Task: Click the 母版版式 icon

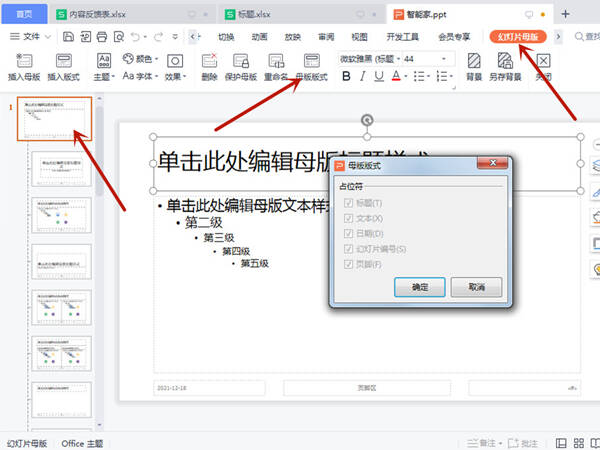Action: pyautogui.click(x=312, y=61)
